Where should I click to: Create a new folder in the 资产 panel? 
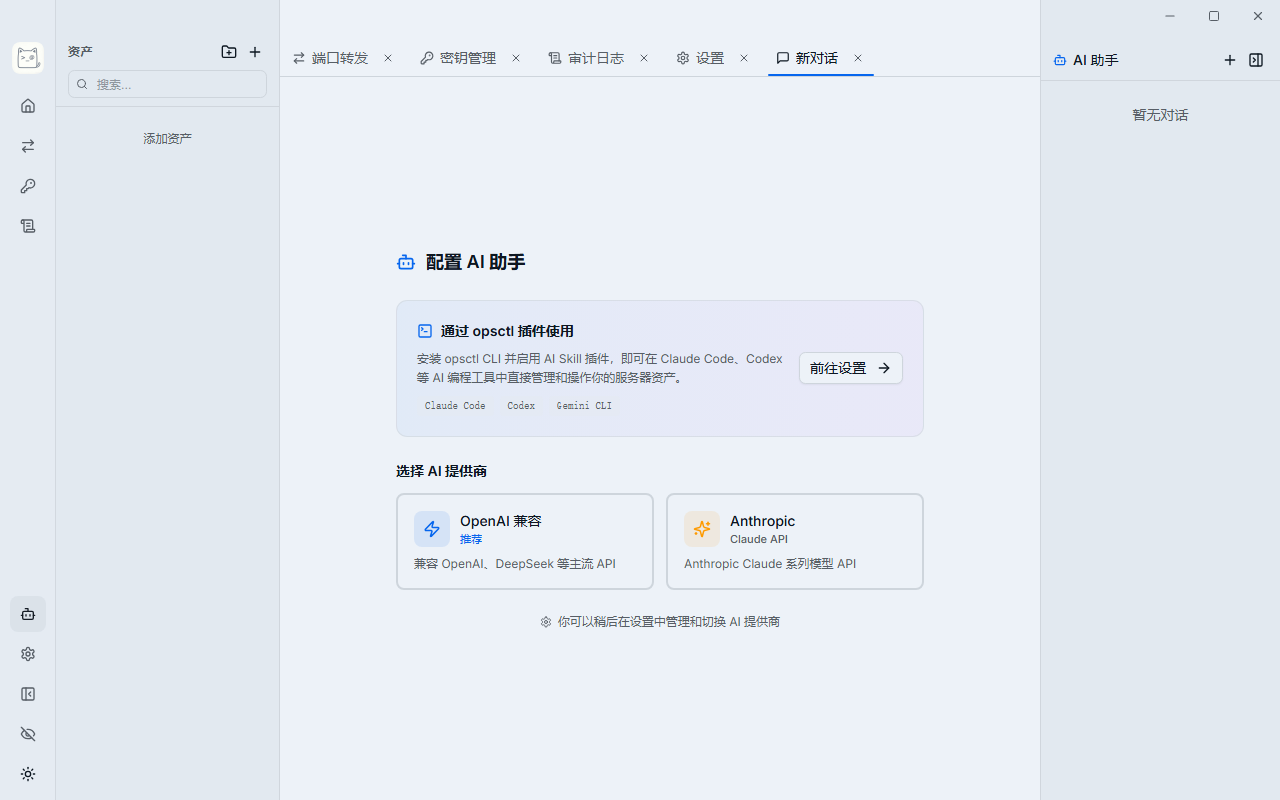tap(229, 52)
